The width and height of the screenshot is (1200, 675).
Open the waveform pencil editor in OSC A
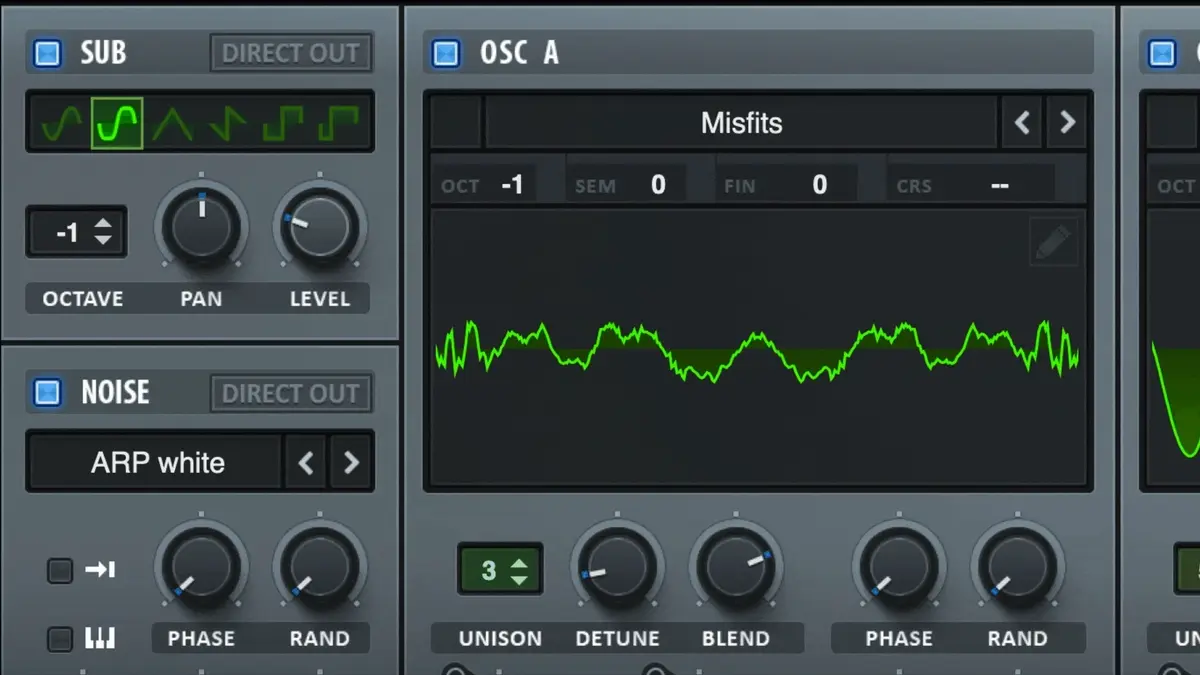(x=1054, y=241)
